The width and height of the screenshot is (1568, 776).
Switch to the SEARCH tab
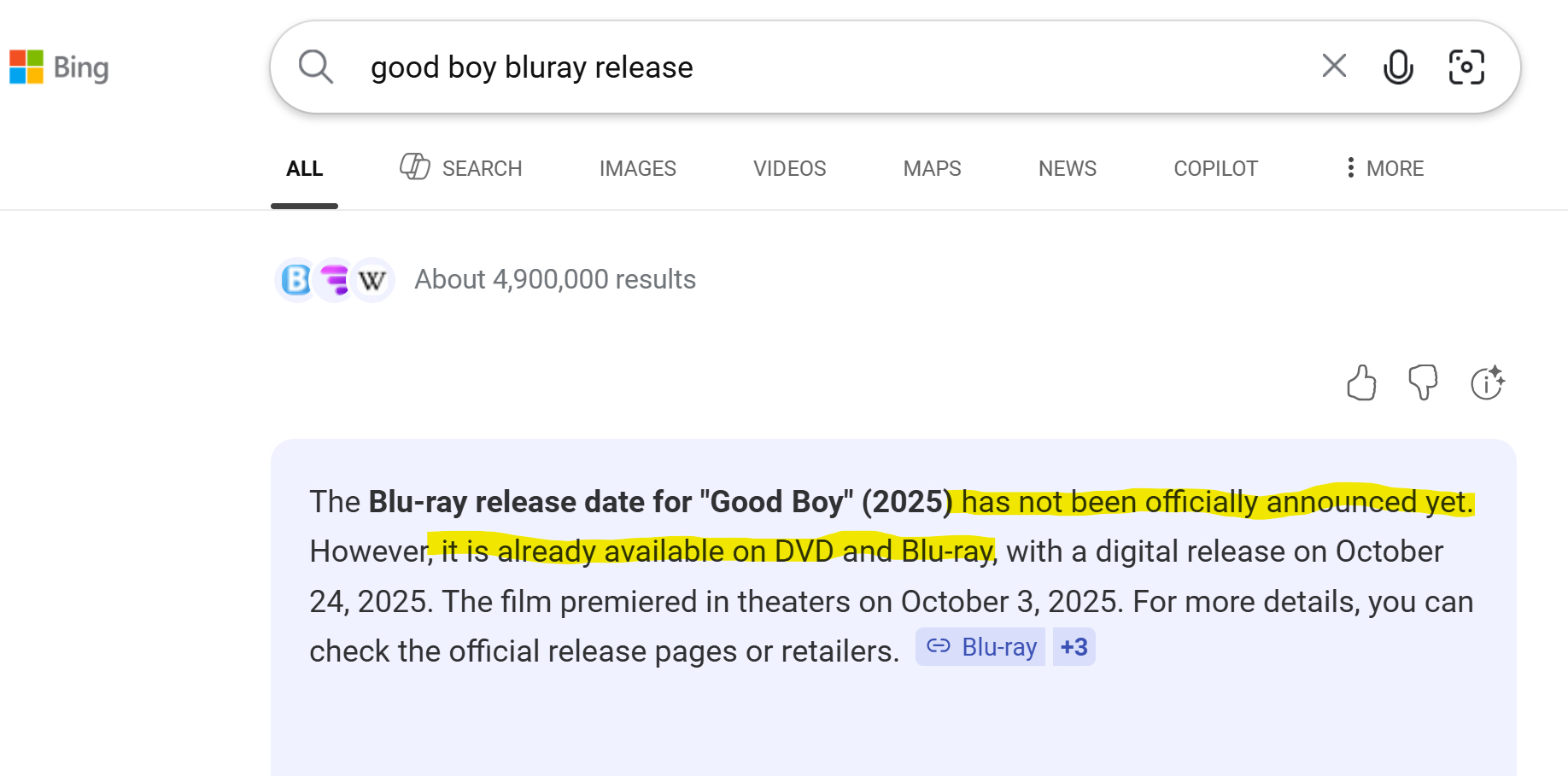click(x=461, y=168)
